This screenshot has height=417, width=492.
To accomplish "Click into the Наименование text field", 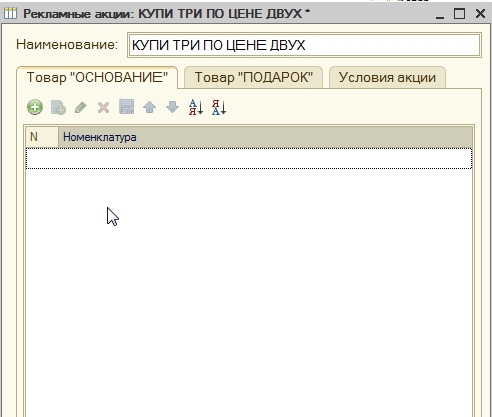I will (304, 45).
